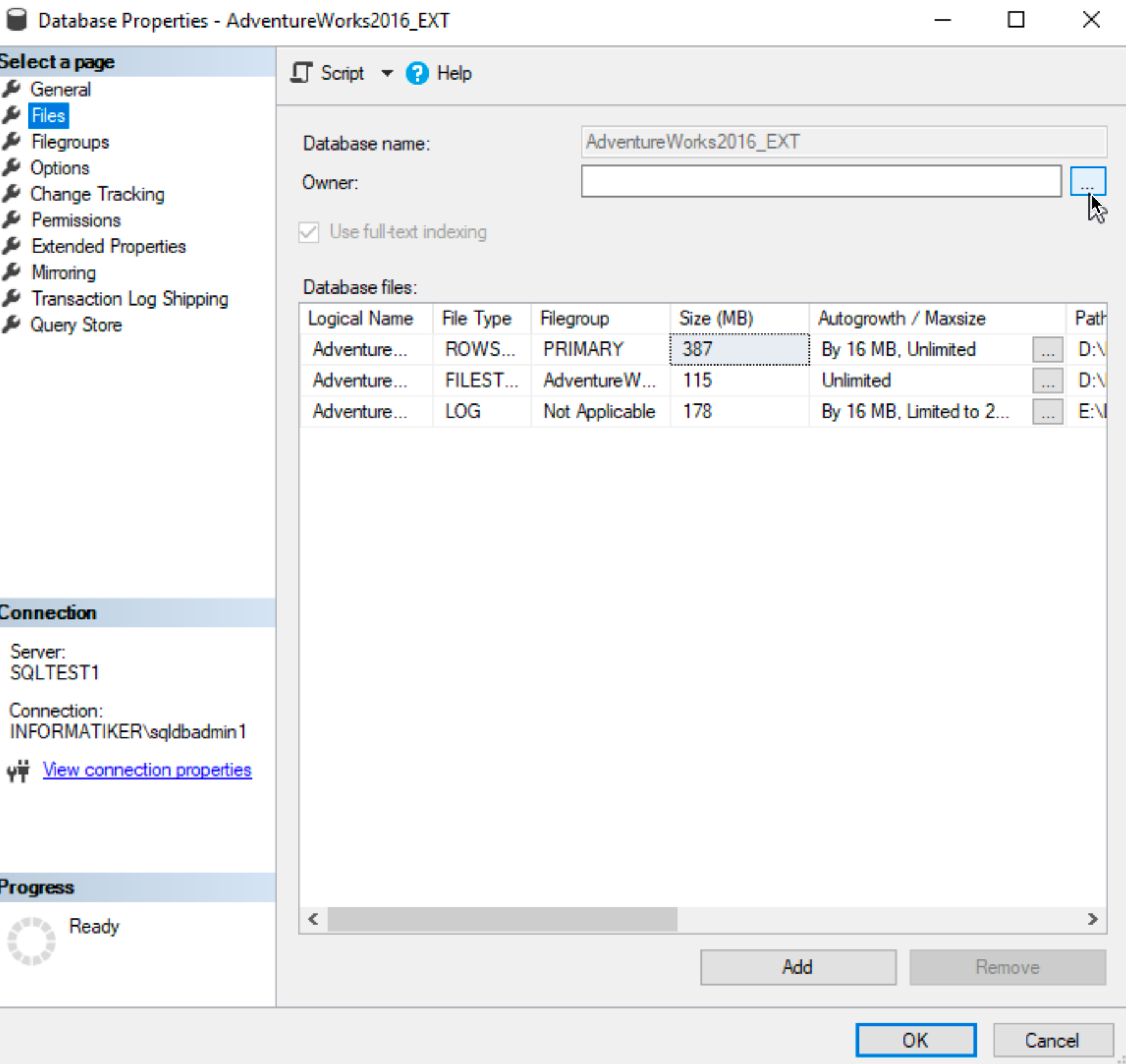Click the PRIMARY filegroup cell
This screenshot has width=1126, height=1064.
(601, 349)
